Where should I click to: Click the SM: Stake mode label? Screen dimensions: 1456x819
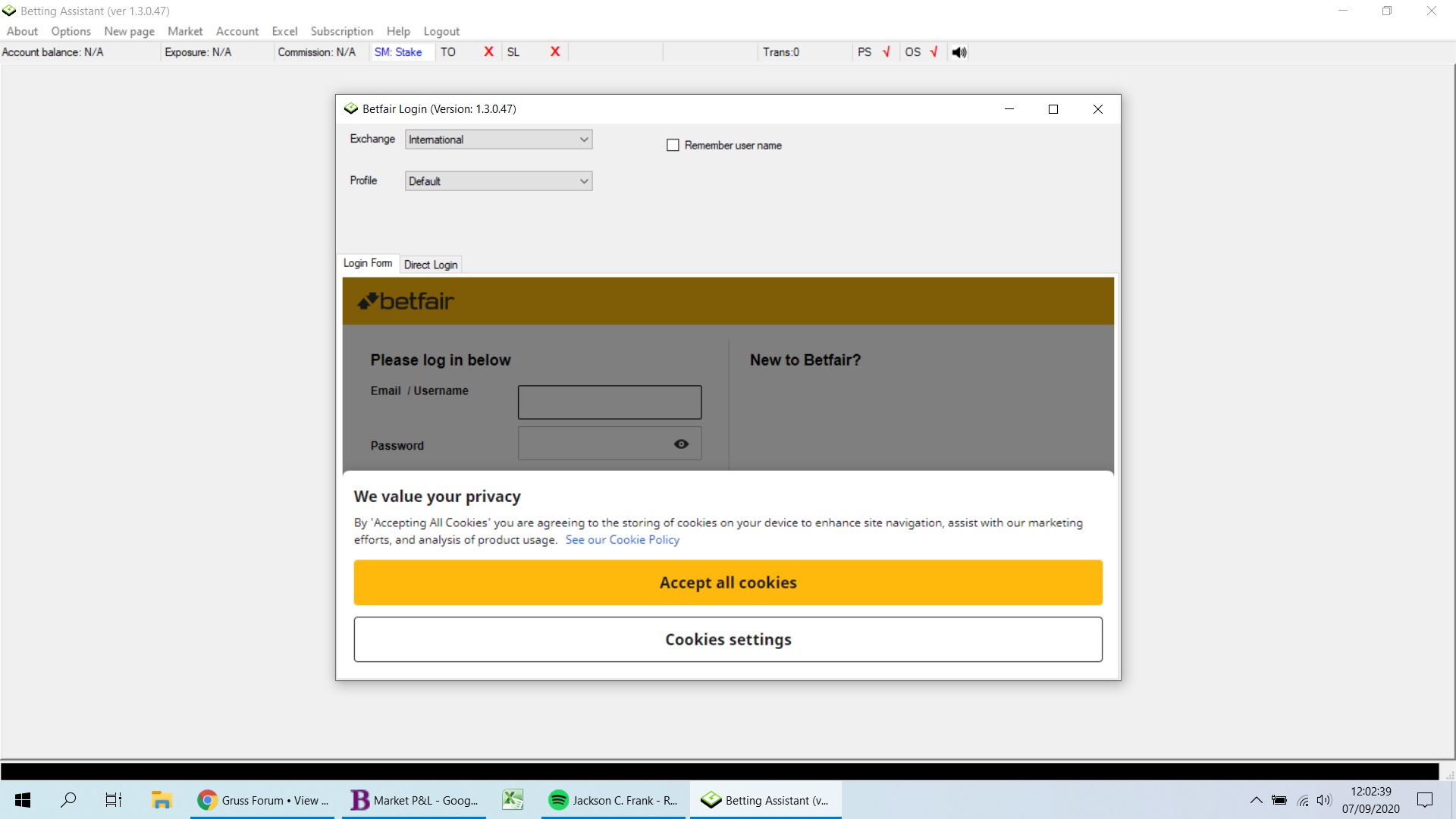(x=398, y=52)
